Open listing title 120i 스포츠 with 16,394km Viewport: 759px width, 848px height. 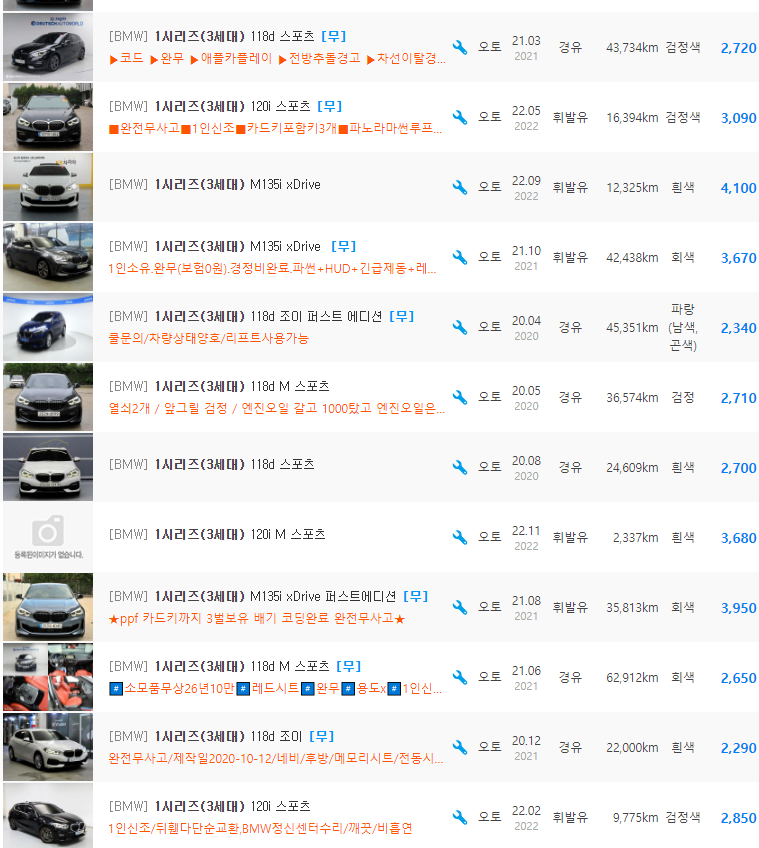209,106
